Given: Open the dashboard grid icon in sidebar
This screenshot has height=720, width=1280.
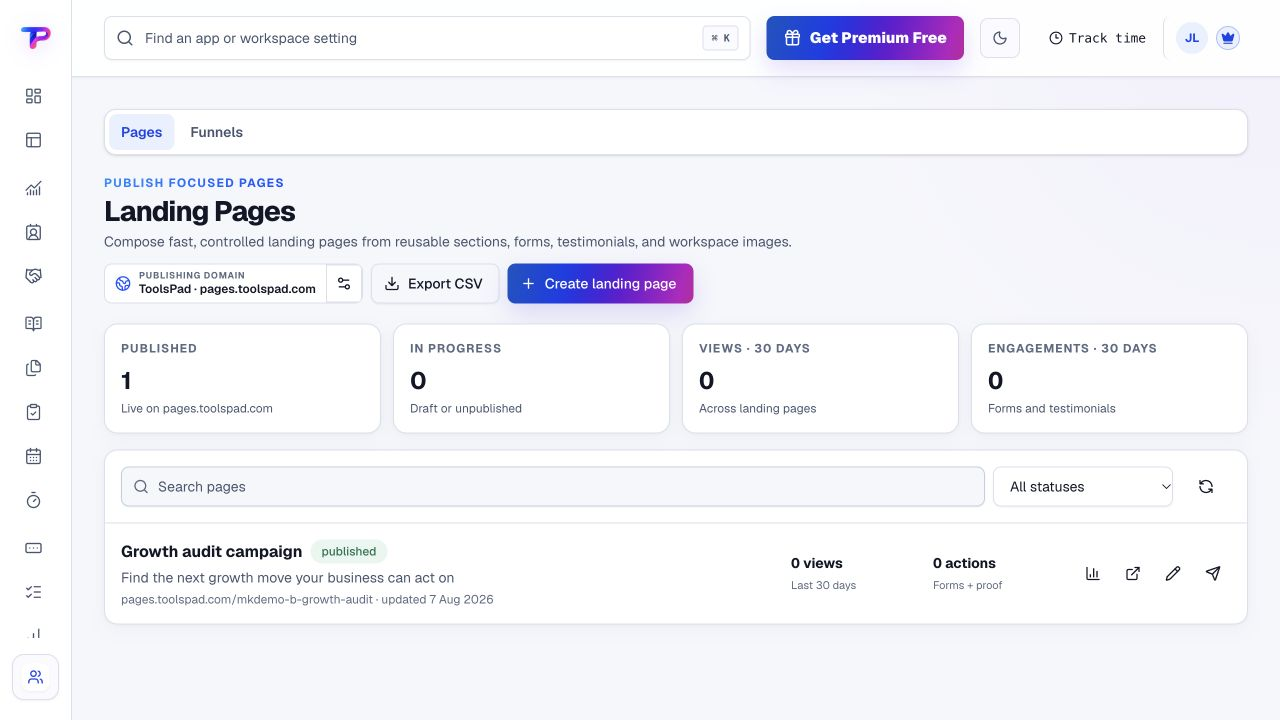Looking at the screenshot, I should (33, 96).
